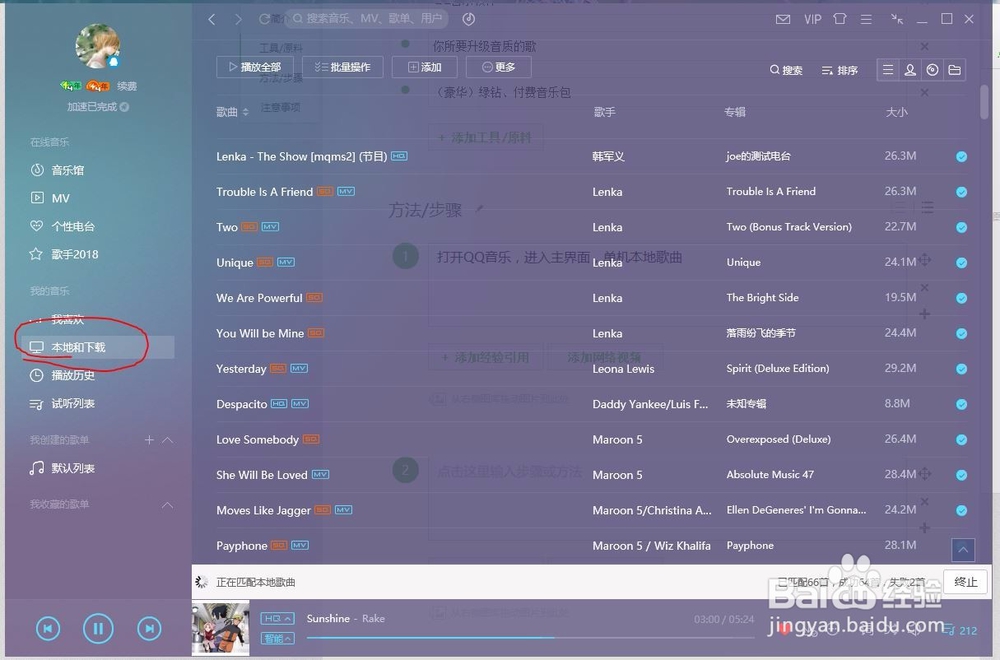Image resolution: width=1000 pixels, height=660 pixels.
Task: Toggle check mark for Lenka - The Show row
Action: (961, 157)
